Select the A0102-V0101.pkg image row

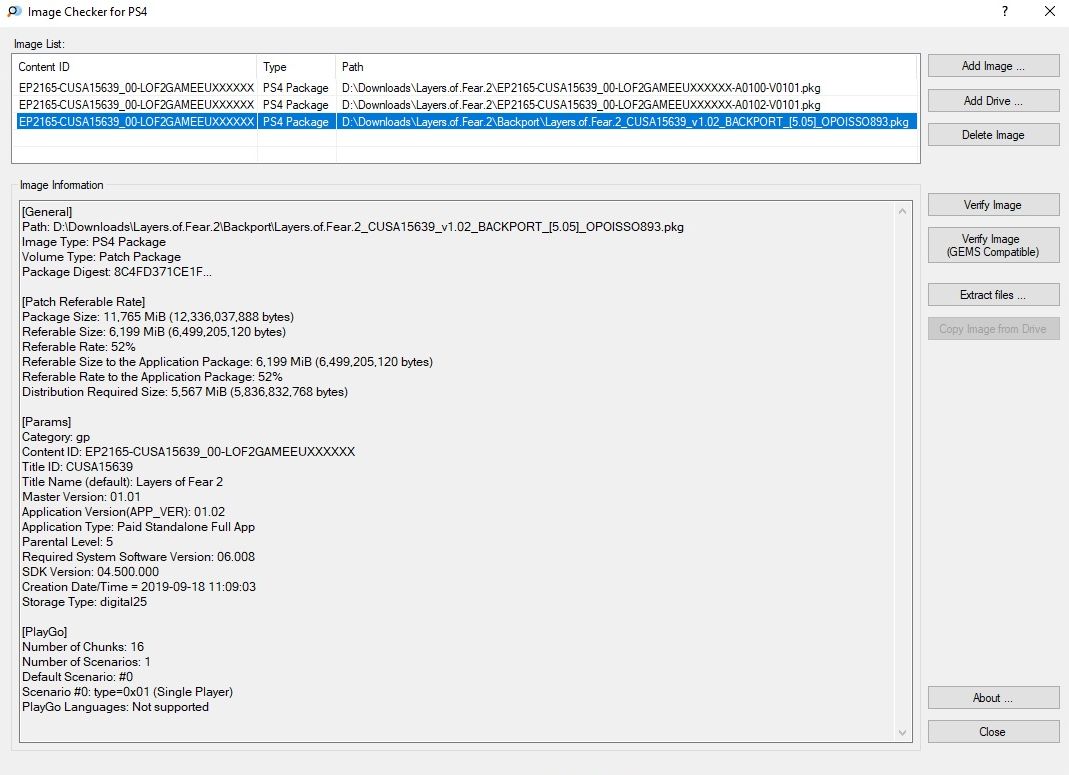pyautogui.click(x=465, y=105)
